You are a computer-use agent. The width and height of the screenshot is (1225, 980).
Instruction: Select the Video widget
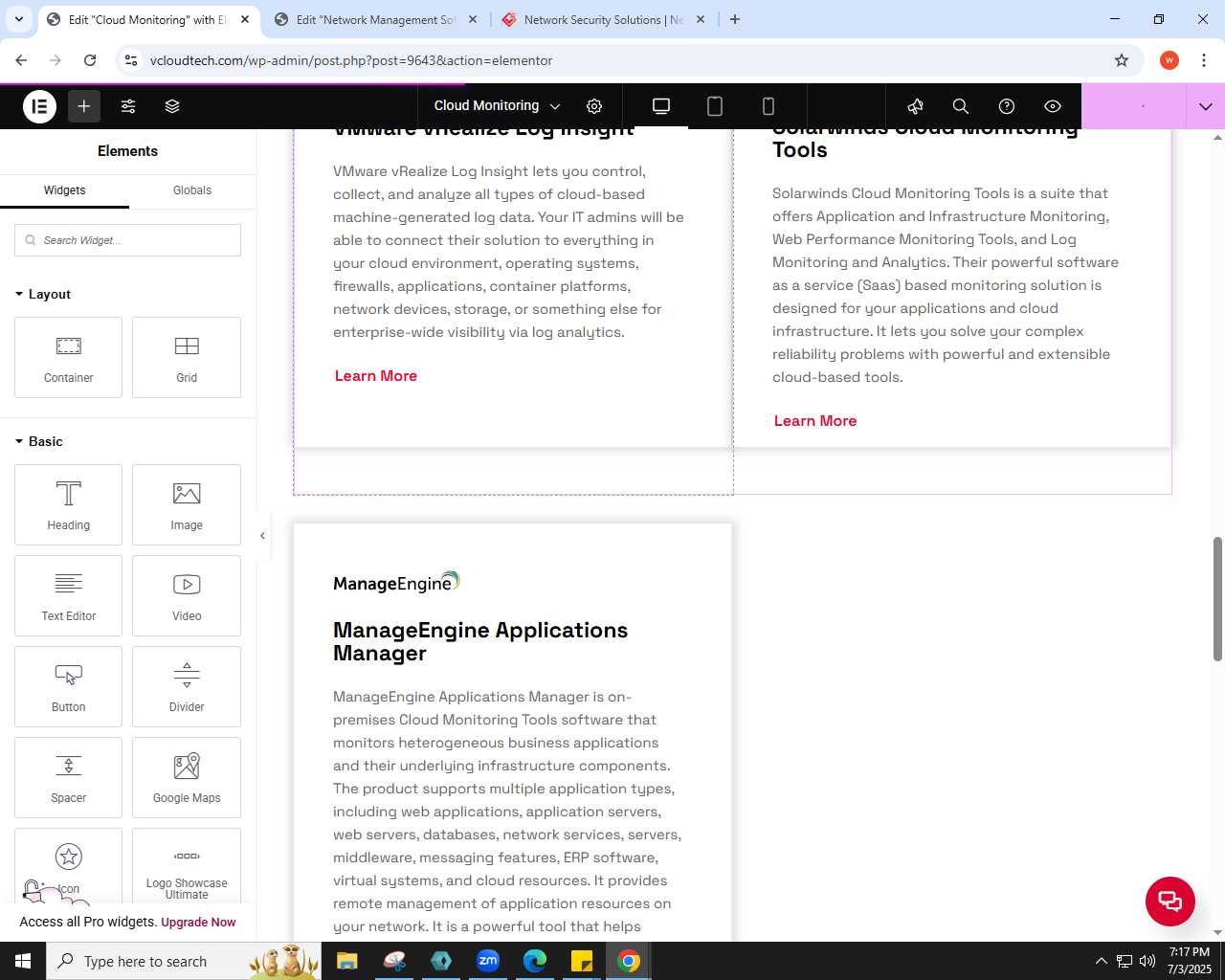click(187, 595)
